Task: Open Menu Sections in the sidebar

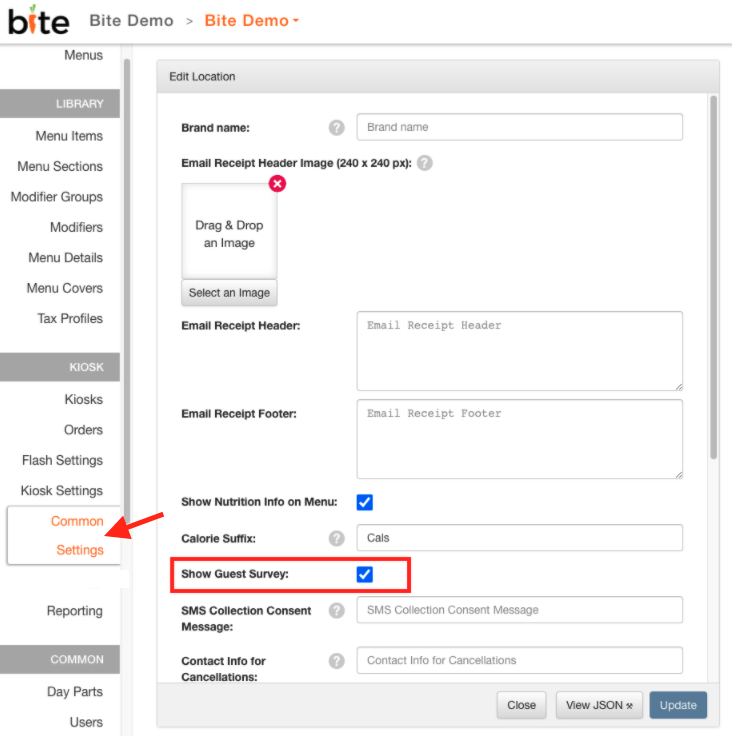Action: 60,167
